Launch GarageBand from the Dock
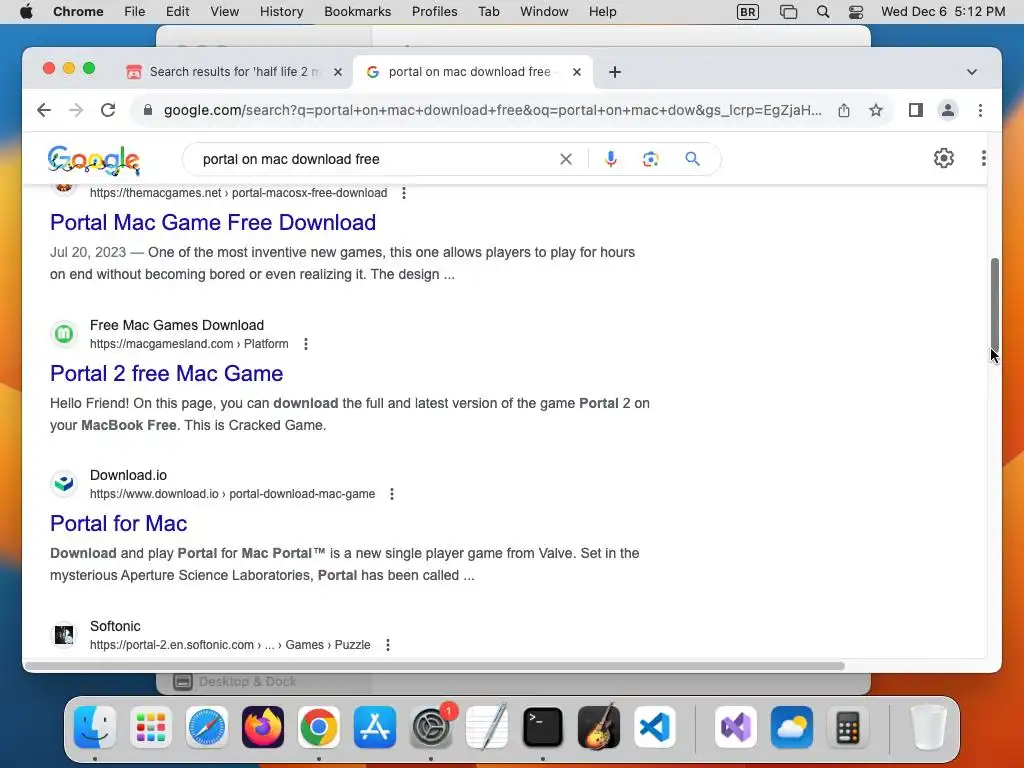Screen dimensions: 1024x768 click(x=599, y=727)
